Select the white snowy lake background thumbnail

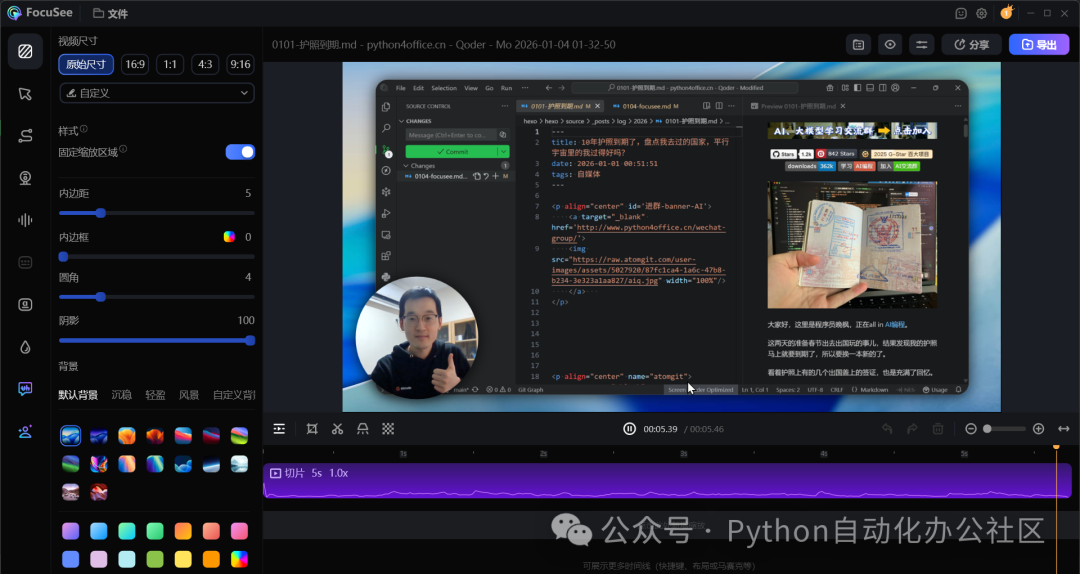click(239, 464)
